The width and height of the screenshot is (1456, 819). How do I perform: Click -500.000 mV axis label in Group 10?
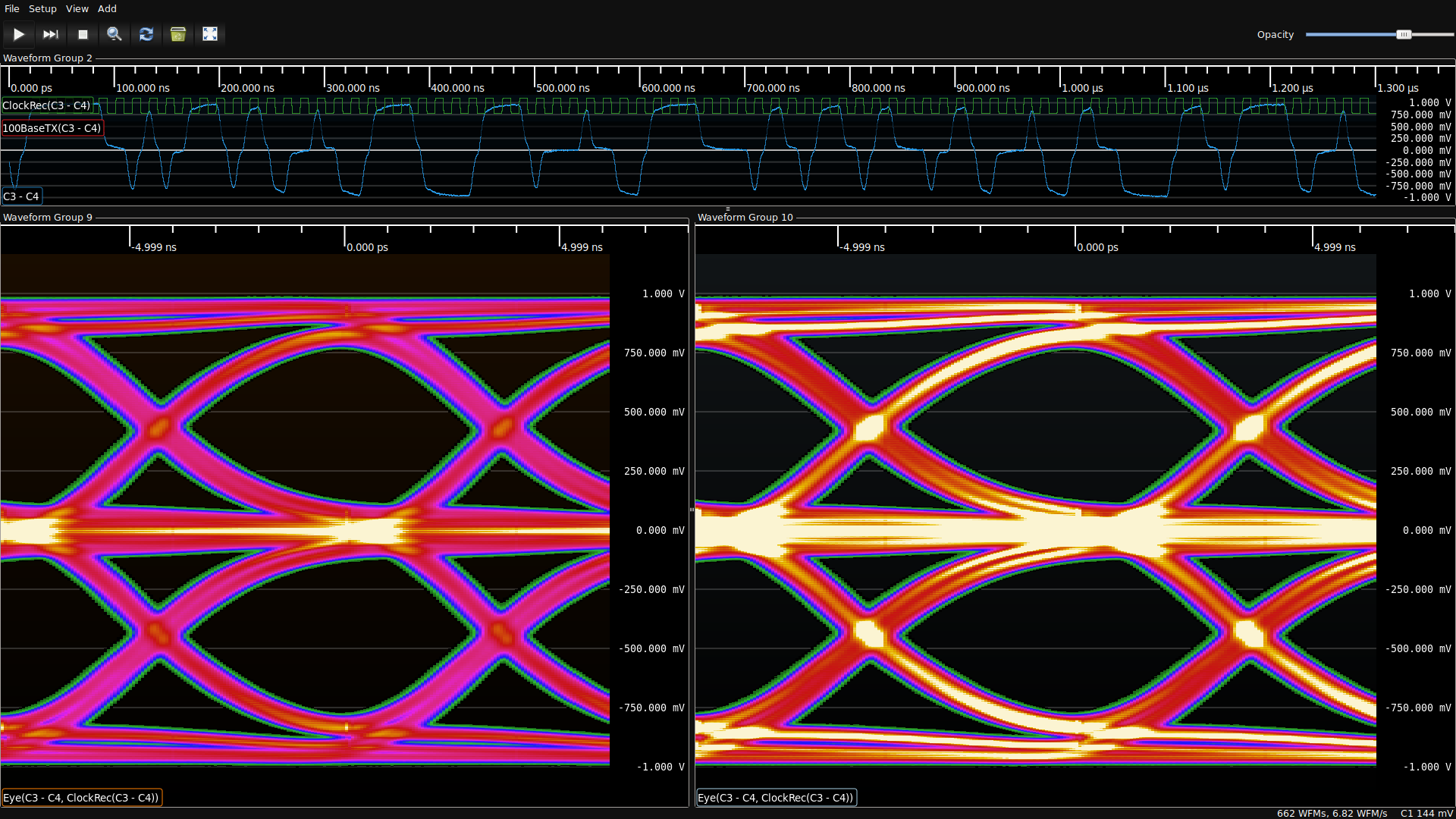click(x=1417, y=648)
